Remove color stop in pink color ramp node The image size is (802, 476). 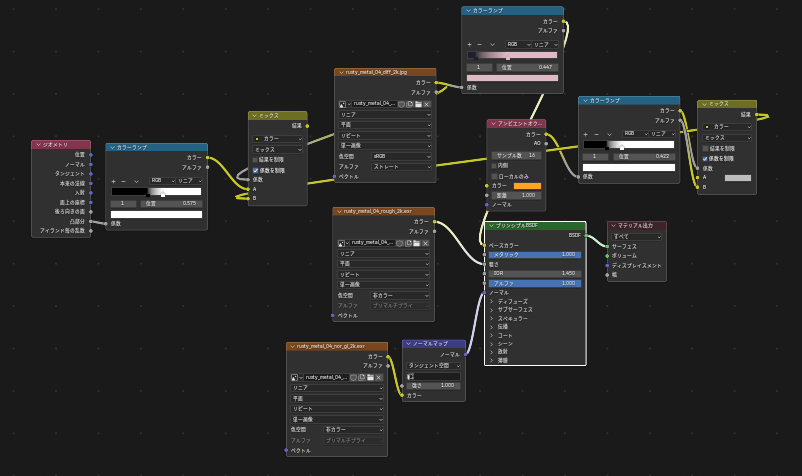479,44
